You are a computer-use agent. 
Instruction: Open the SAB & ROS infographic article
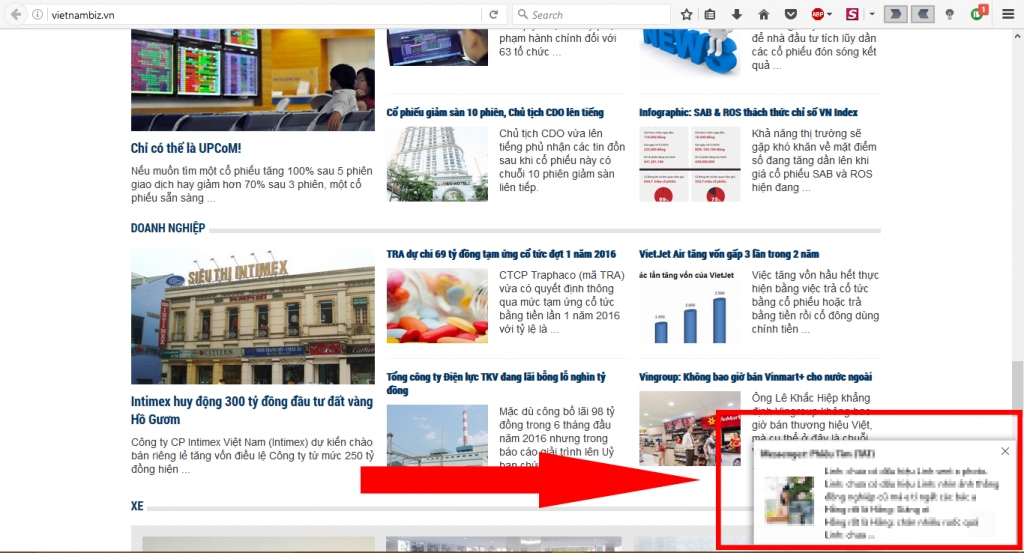748,112
